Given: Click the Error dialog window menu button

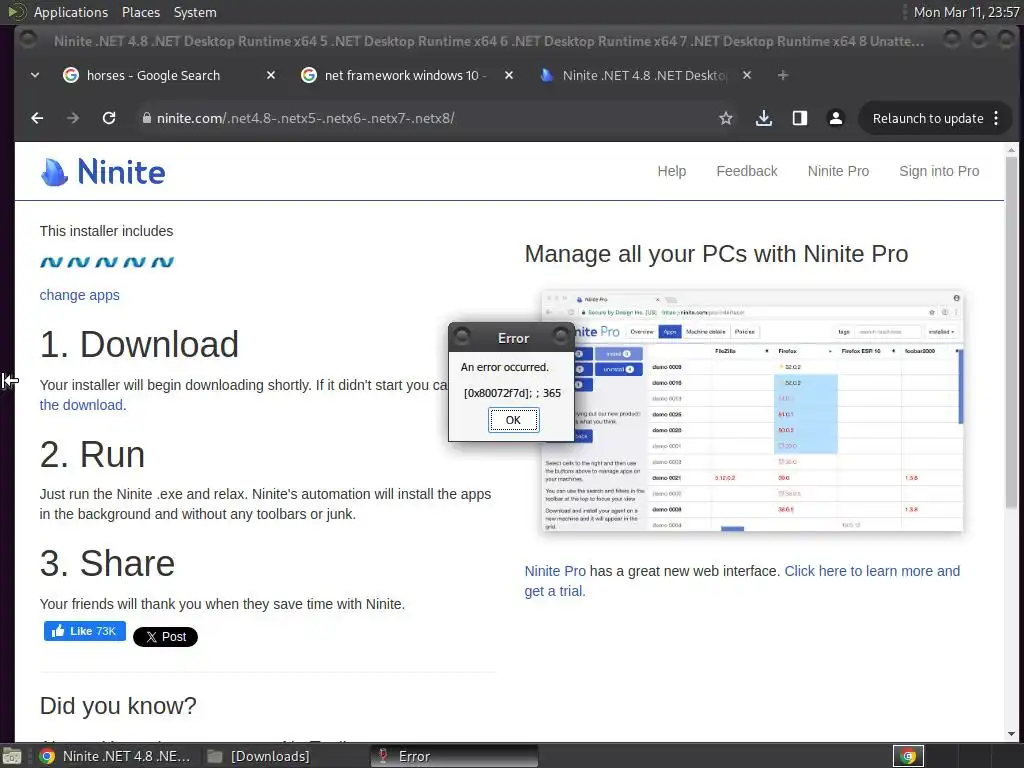Looking at the screenshot, I should click(462, 336).
